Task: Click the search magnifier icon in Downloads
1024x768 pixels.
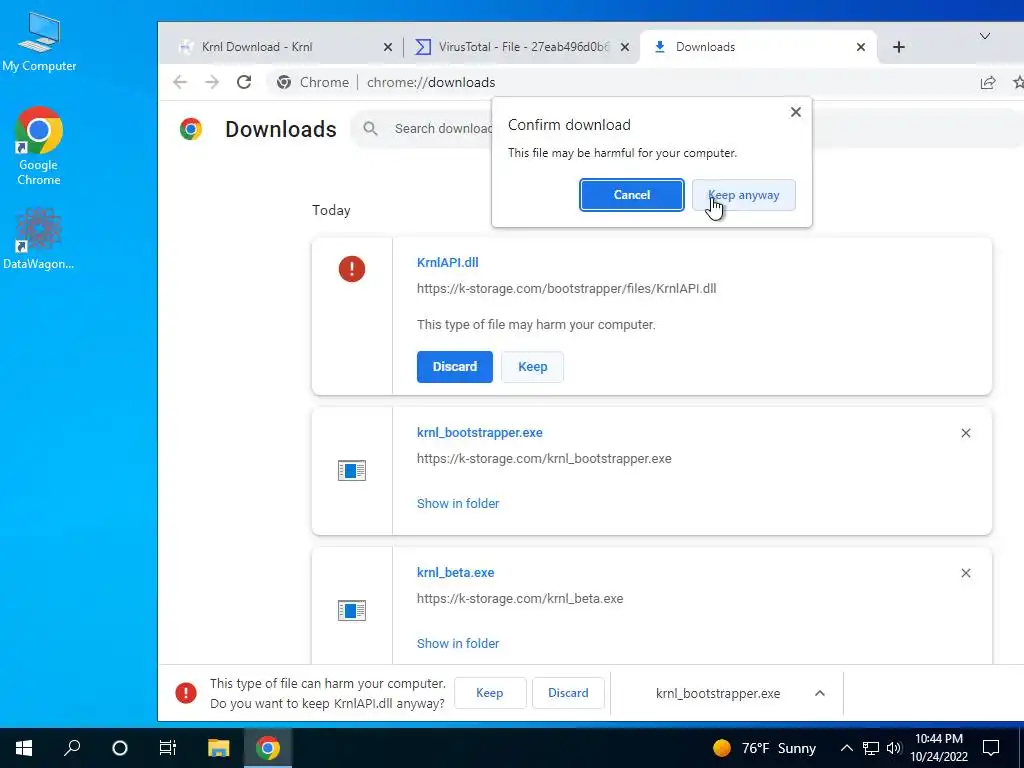Action: [370, 129]
